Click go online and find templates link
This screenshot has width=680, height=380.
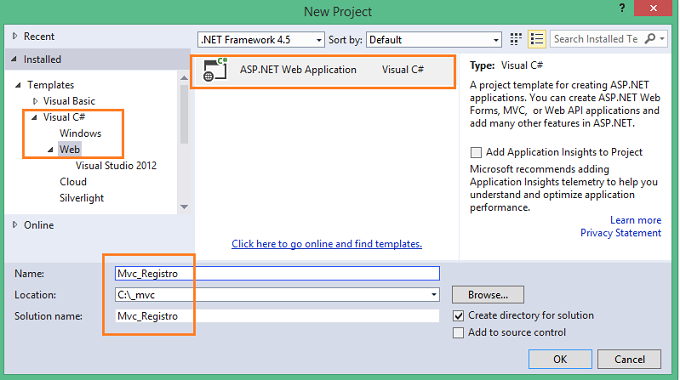pos(327,244)
